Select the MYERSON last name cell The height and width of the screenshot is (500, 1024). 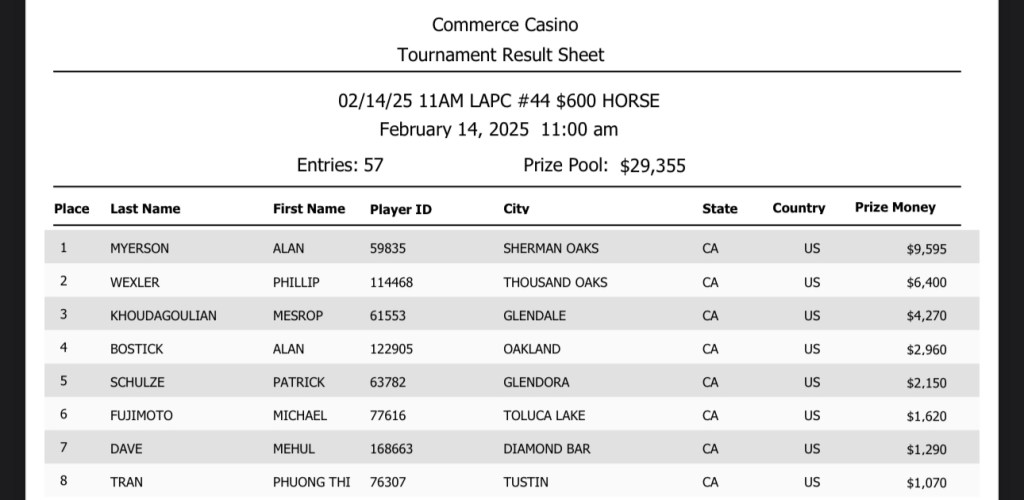(139, 249)
